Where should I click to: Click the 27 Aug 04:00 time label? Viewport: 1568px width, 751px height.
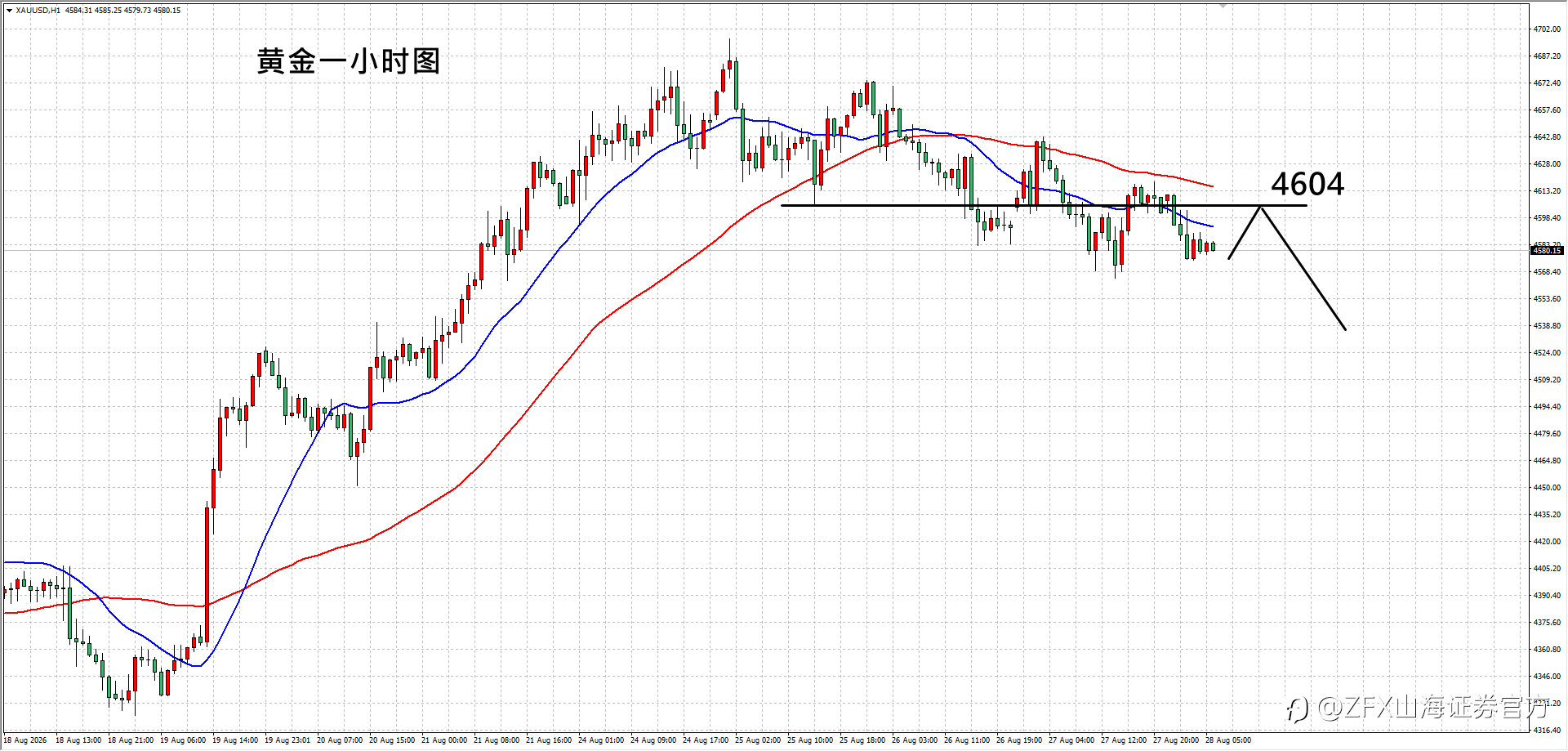tap(1071, 740)
